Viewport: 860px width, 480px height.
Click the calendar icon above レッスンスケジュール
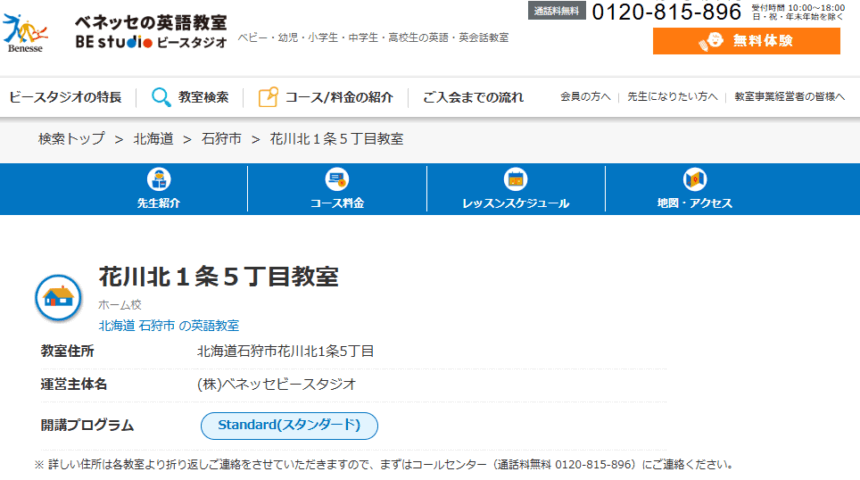[x=516, y=179]
